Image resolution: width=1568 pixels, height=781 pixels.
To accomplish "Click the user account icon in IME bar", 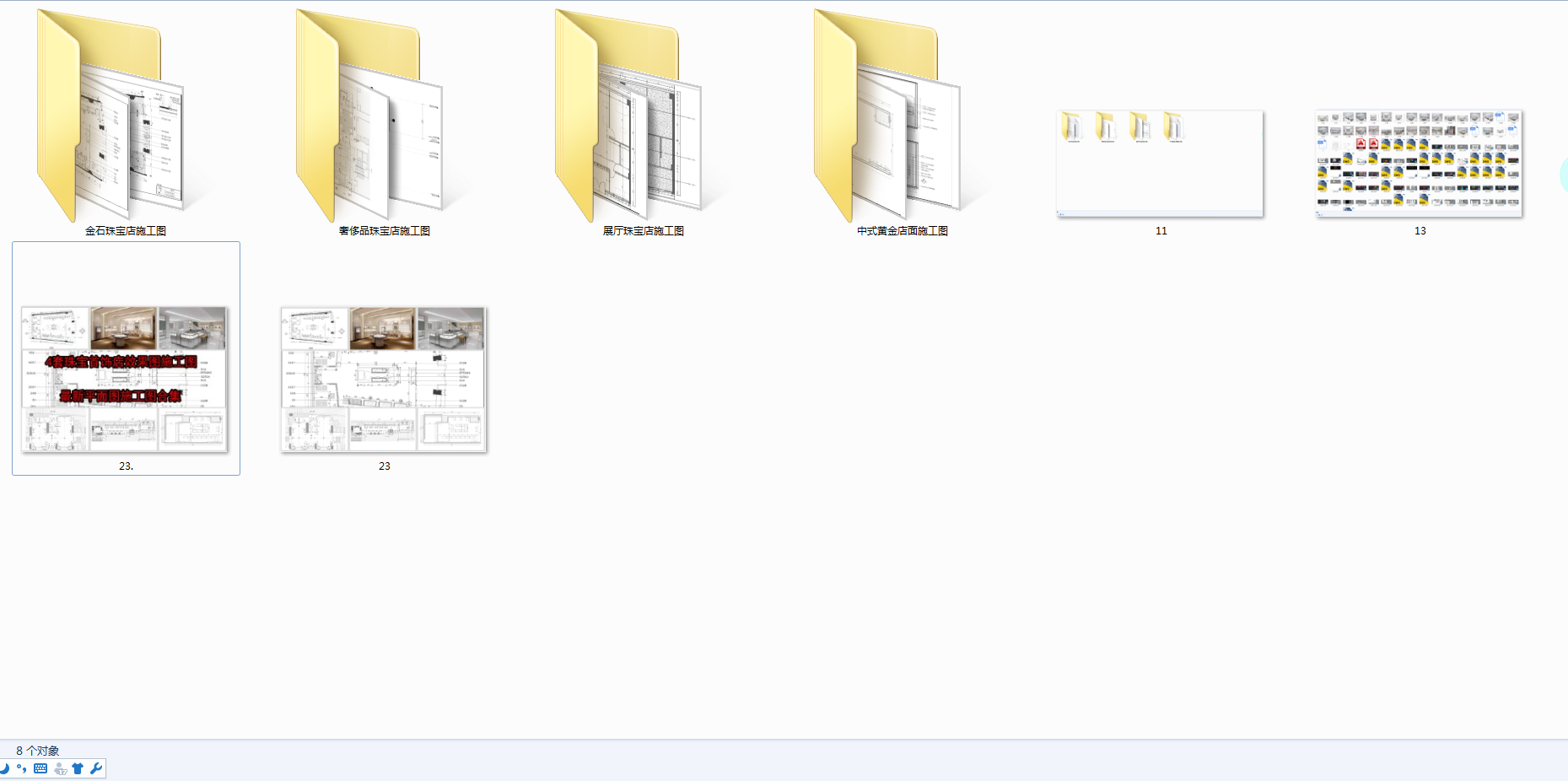I will 60,768.
